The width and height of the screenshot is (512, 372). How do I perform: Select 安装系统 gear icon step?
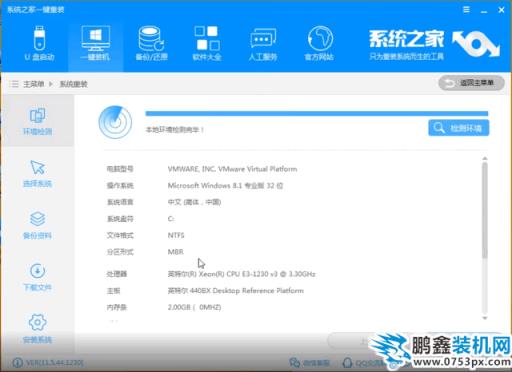click(37, 329)
